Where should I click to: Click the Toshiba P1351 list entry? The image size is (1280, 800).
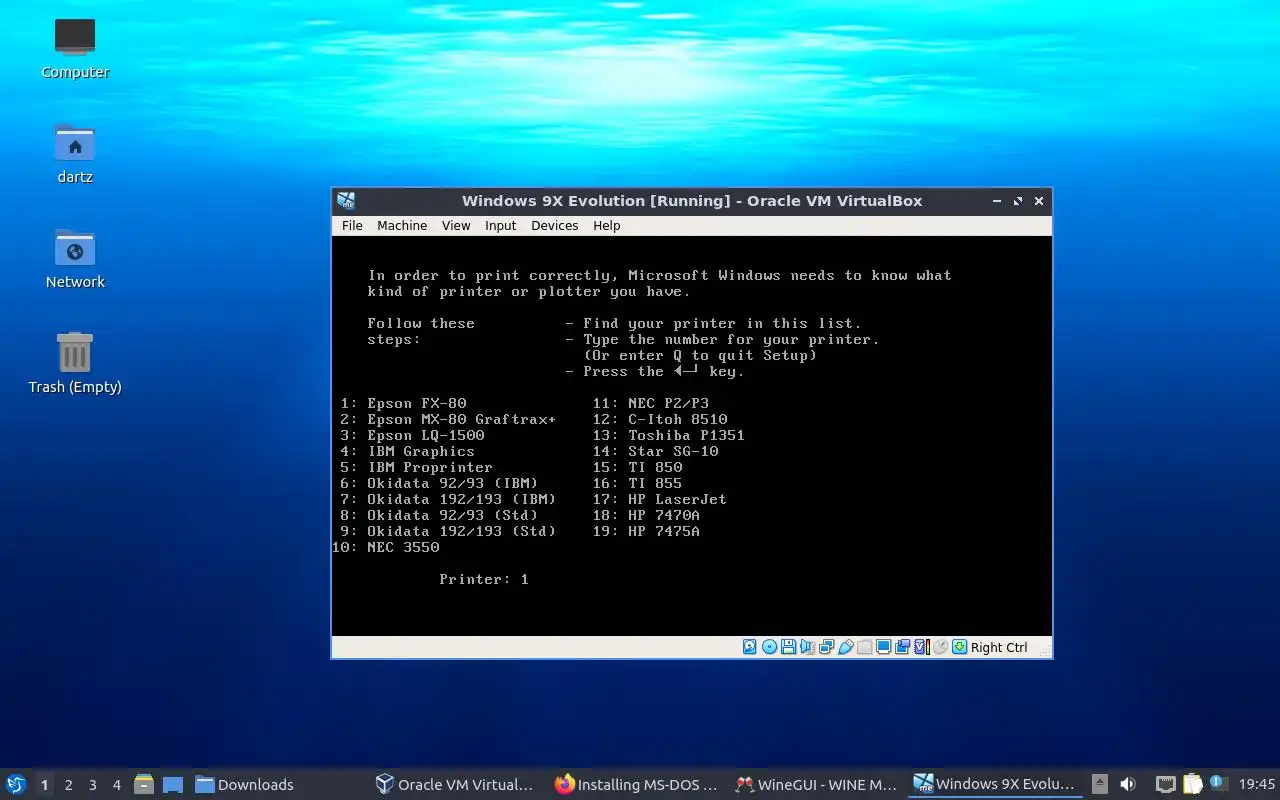pos(669,436)
